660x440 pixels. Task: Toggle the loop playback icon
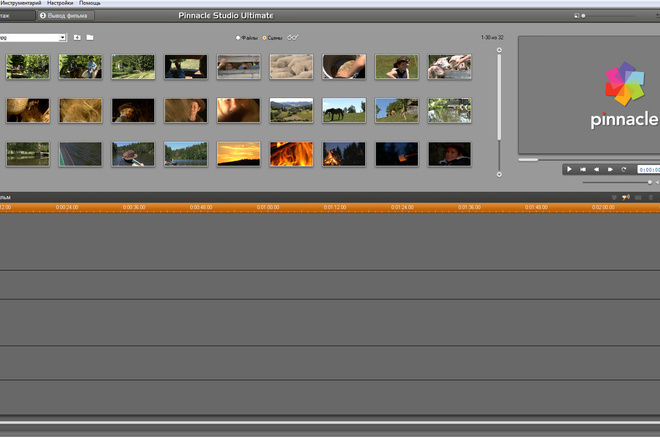click(624, 170)
